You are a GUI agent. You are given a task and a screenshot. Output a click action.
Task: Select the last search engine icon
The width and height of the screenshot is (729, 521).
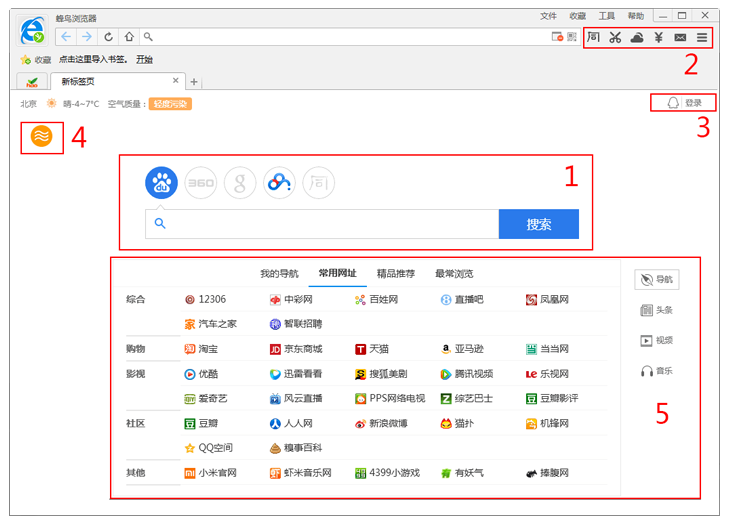318,183
